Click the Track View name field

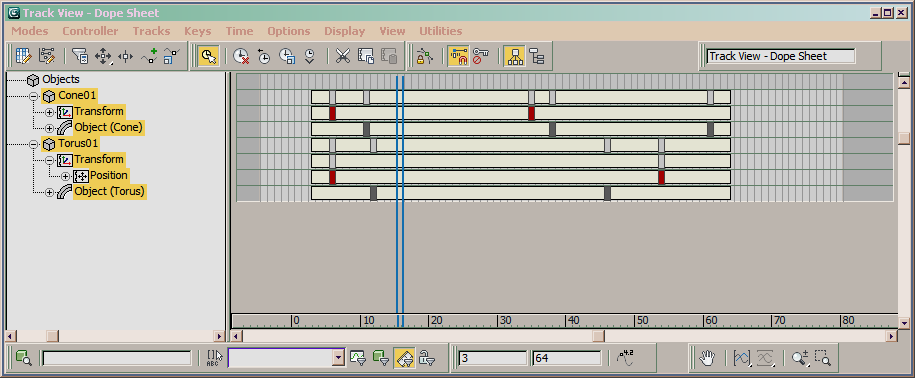(781, 57)
